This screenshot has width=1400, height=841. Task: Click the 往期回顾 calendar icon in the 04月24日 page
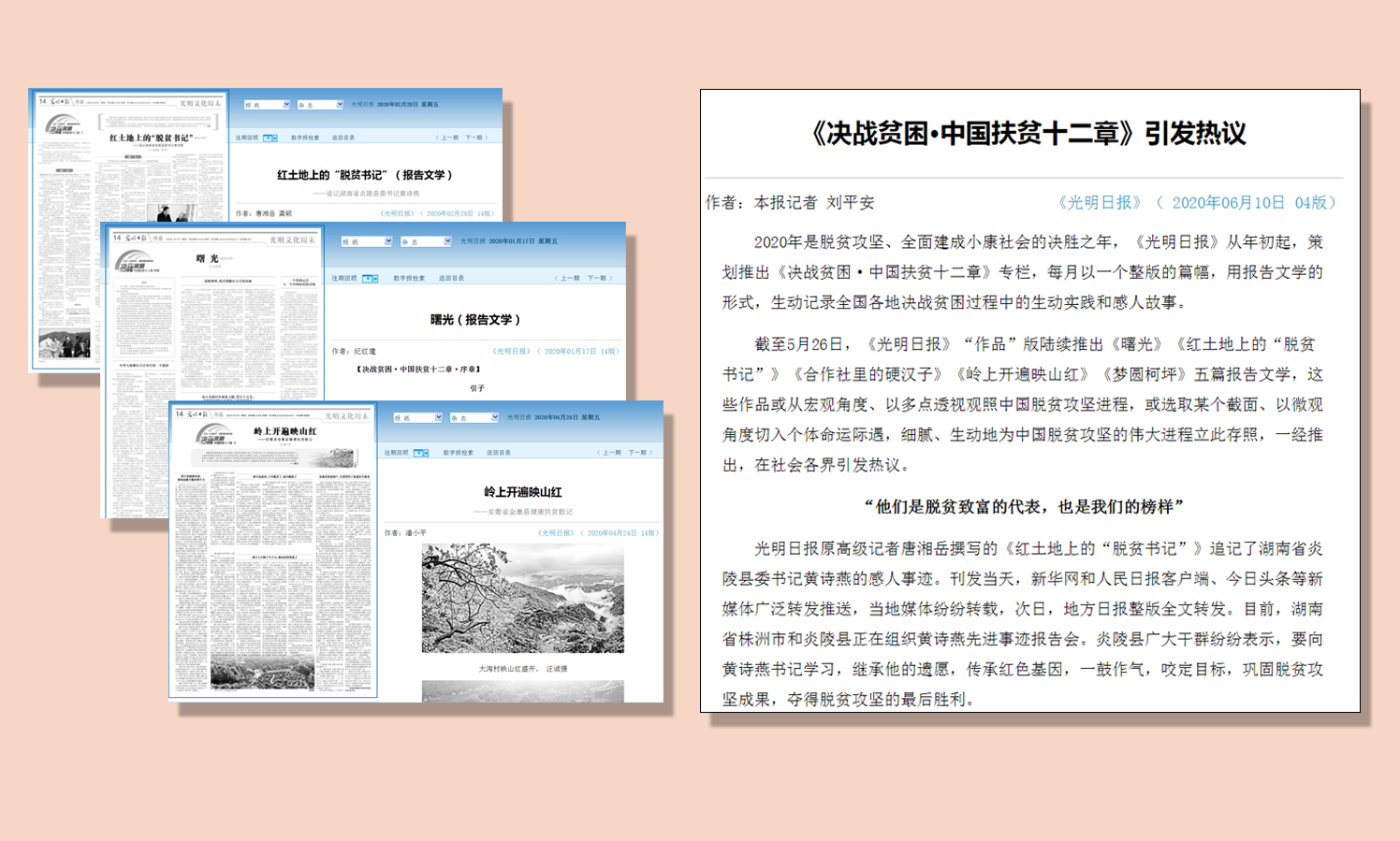click(421, 453)
